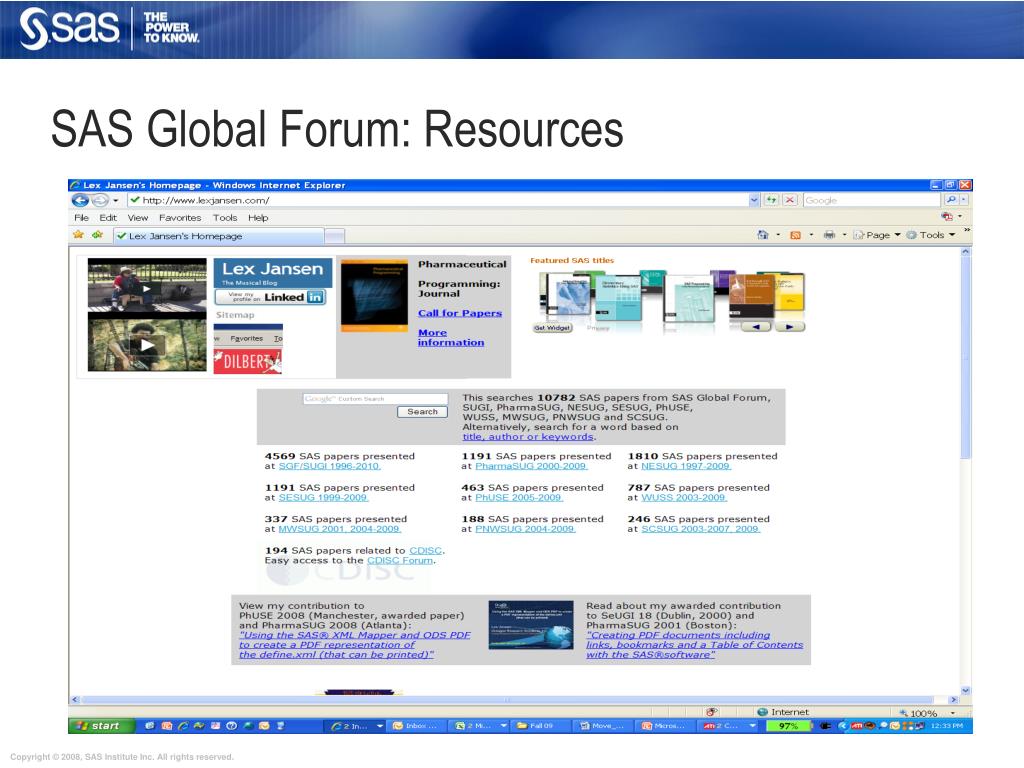Click the Search button under custom search

tap(423, 411)
